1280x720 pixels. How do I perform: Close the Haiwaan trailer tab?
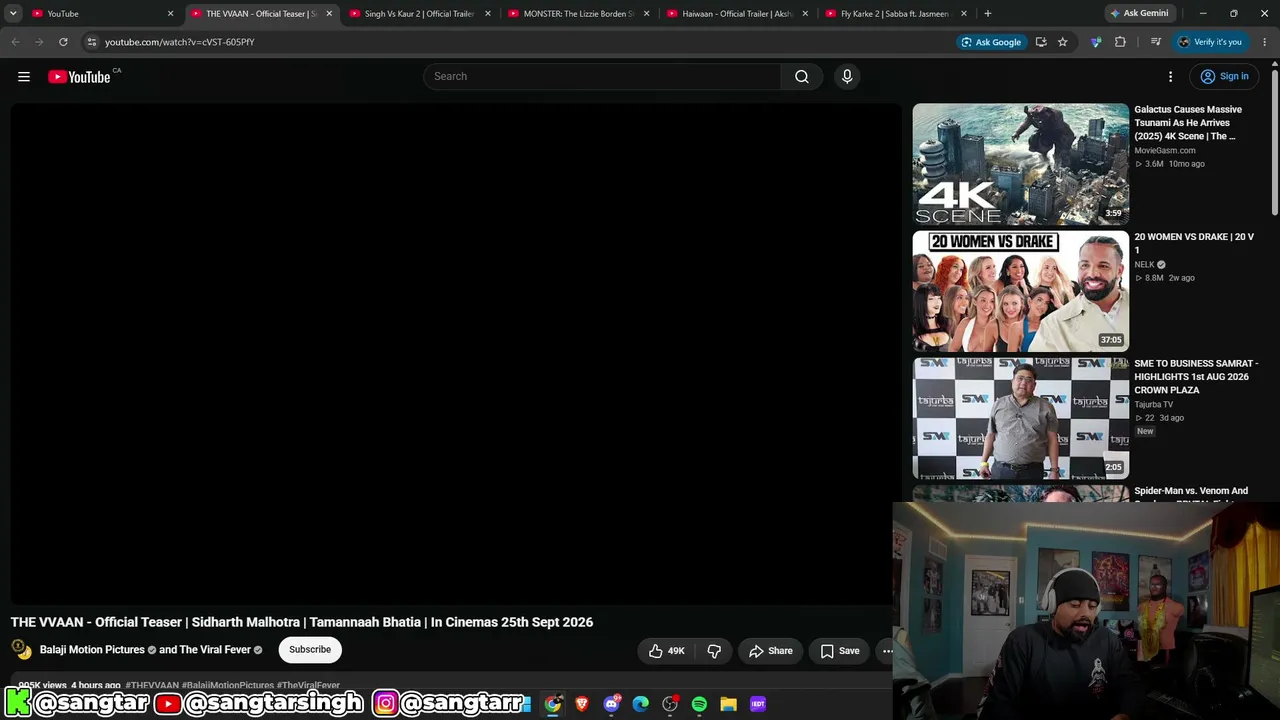(805, 13)
